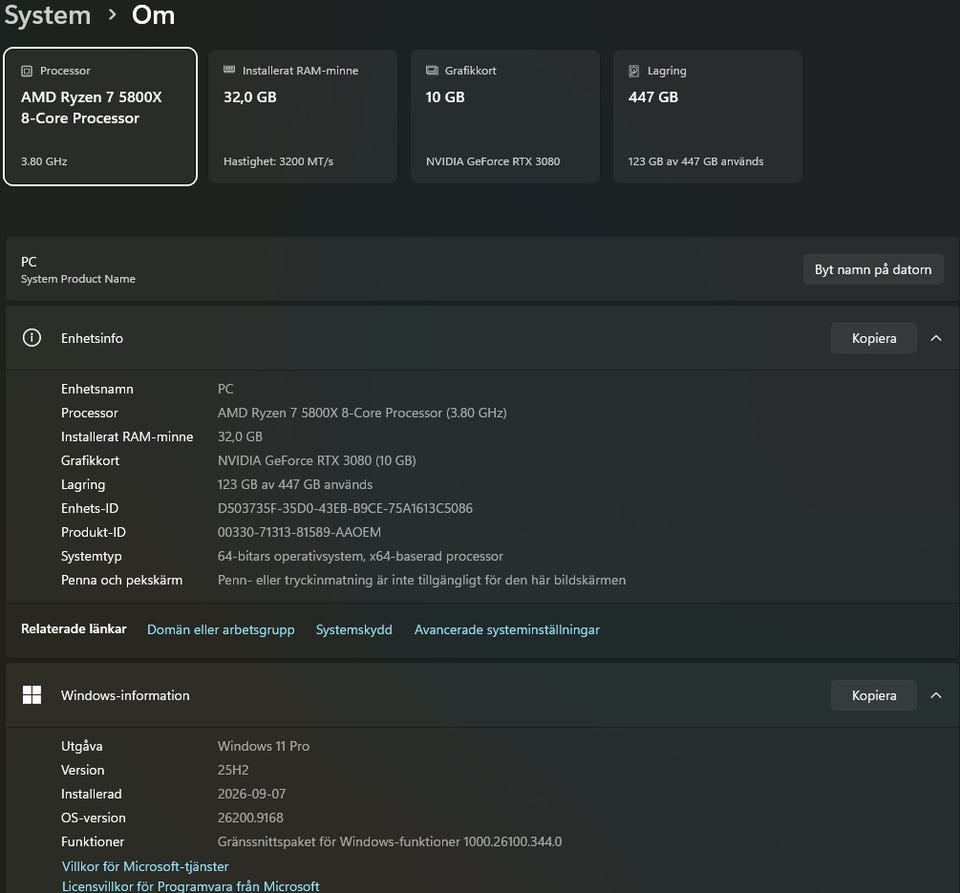Viewport: 960px width, 893px height.
Task: Click Version value 25H2
Action: click(x=233, y=769)
